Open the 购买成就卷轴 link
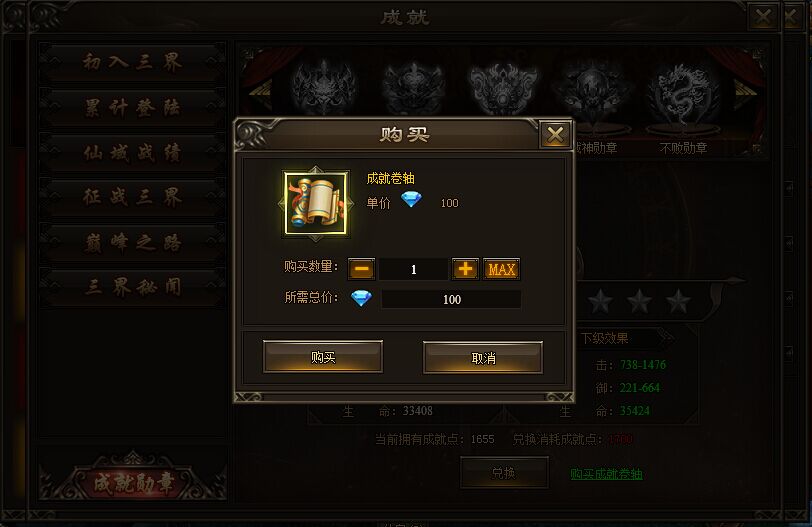The image size is (812, 527). [x=606, y=474]
